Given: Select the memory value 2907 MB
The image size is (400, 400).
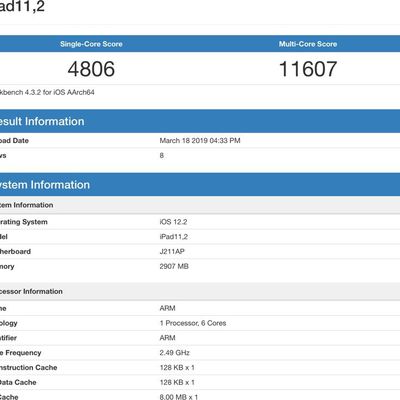Looking at the screenshot, I should pyautogui.click(x=174, y=266).
